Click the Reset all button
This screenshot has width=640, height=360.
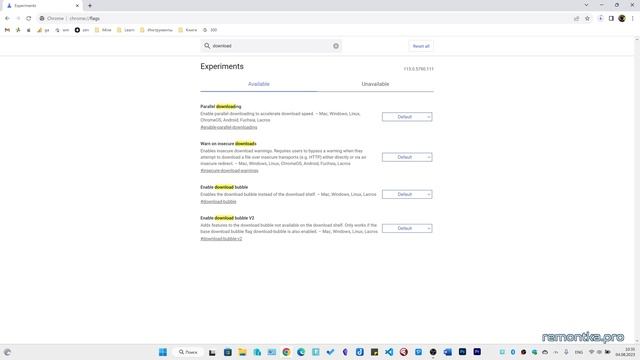tap(421, 46)
